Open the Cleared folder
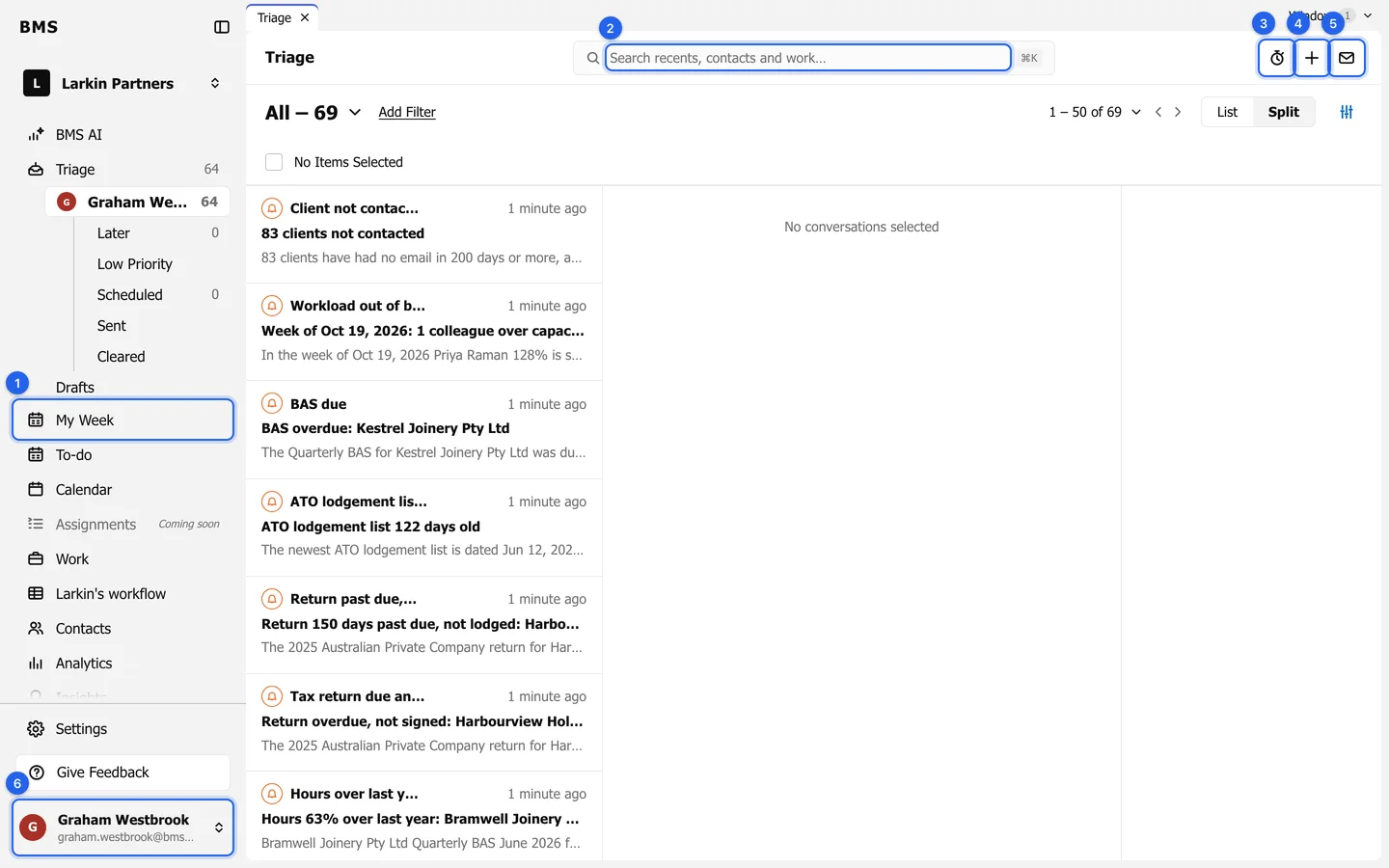The width and height of the screenshot is (1389, 868). tap(157, 357)
